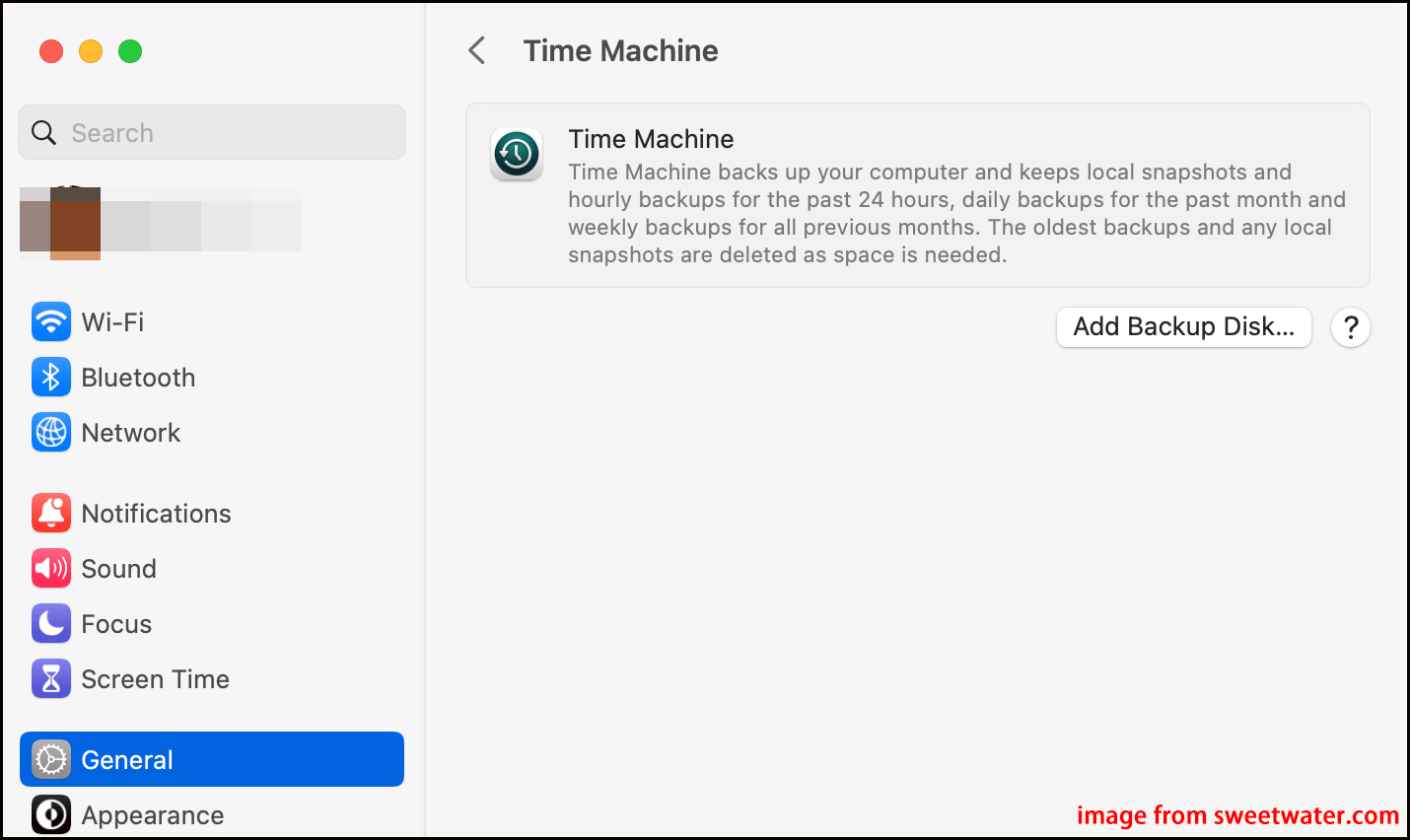This screenshot has width=1410, height=840.
Task: Go back using the chevron arrow
Action: coord(477,50)
